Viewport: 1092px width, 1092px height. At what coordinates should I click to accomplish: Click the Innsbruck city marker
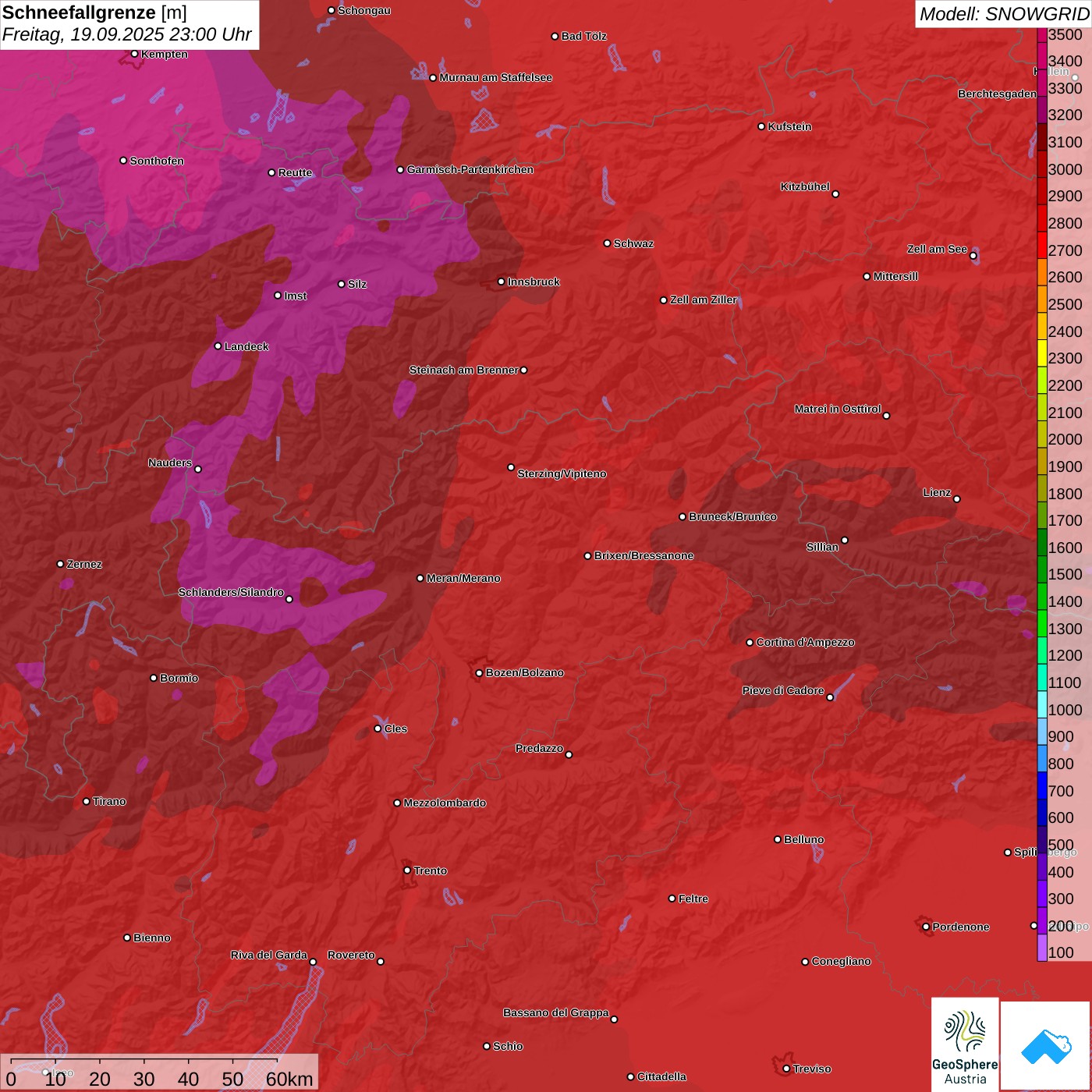[x=502, y=282]
